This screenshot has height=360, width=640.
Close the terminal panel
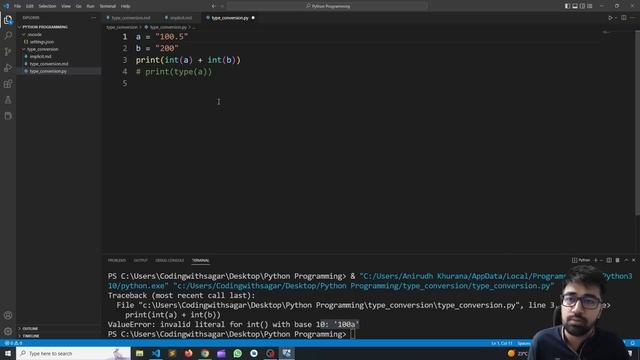point(633,260)
